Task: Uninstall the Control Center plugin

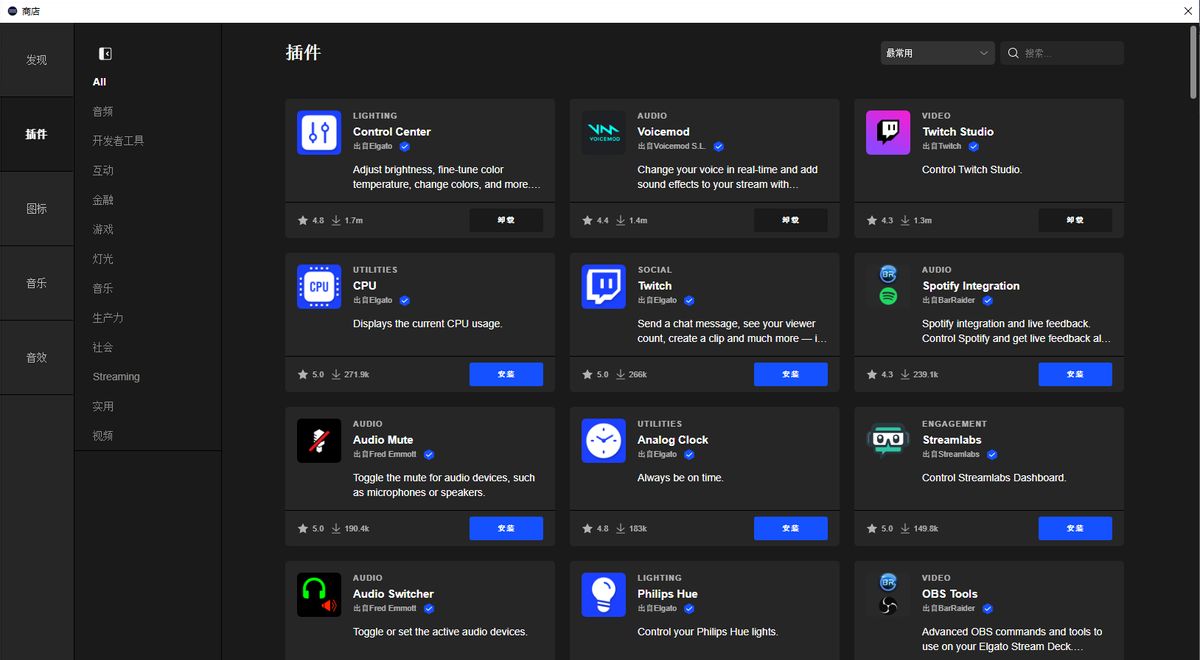Action: click(506, 220)
